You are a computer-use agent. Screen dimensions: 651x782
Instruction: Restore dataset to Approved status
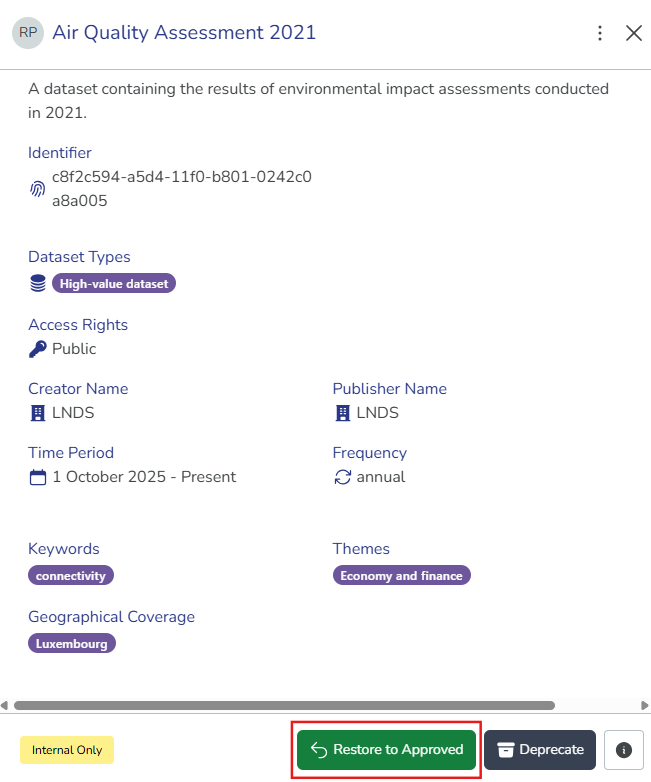(x=386, y=750)
